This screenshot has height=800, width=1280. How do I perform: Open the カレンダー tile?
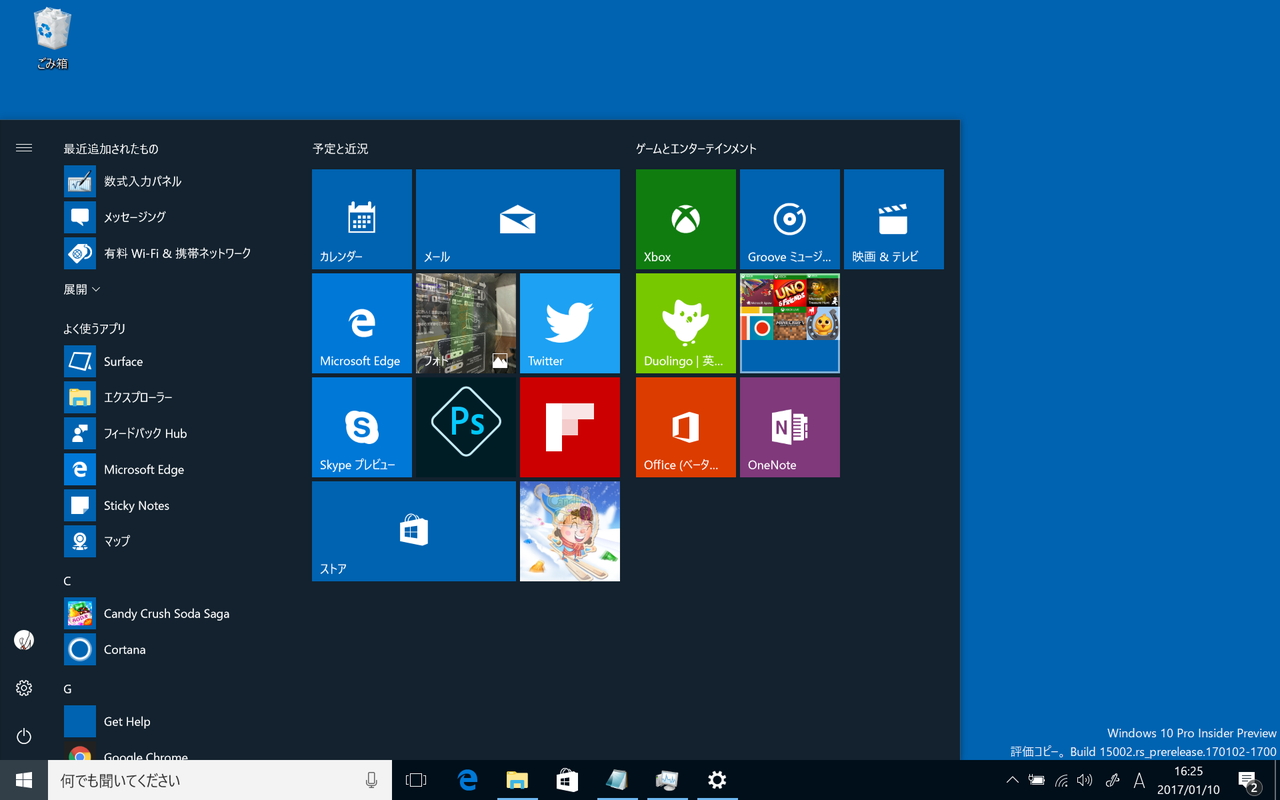point(362,219)
